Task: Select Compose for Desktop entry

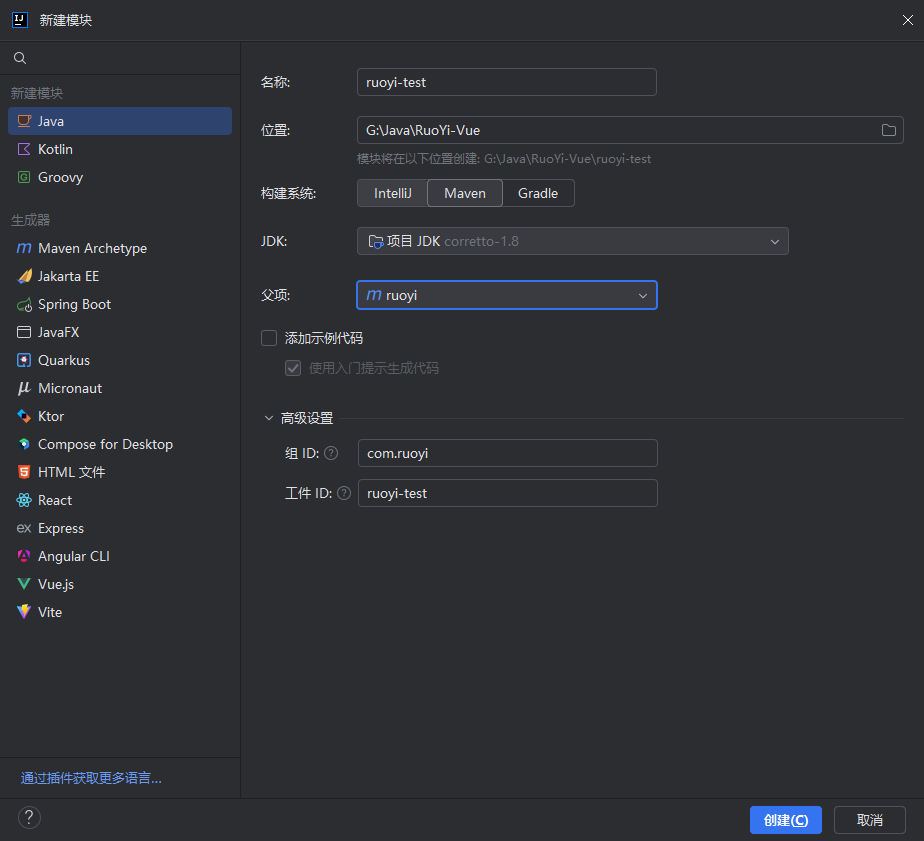Action: pos(120,444)
